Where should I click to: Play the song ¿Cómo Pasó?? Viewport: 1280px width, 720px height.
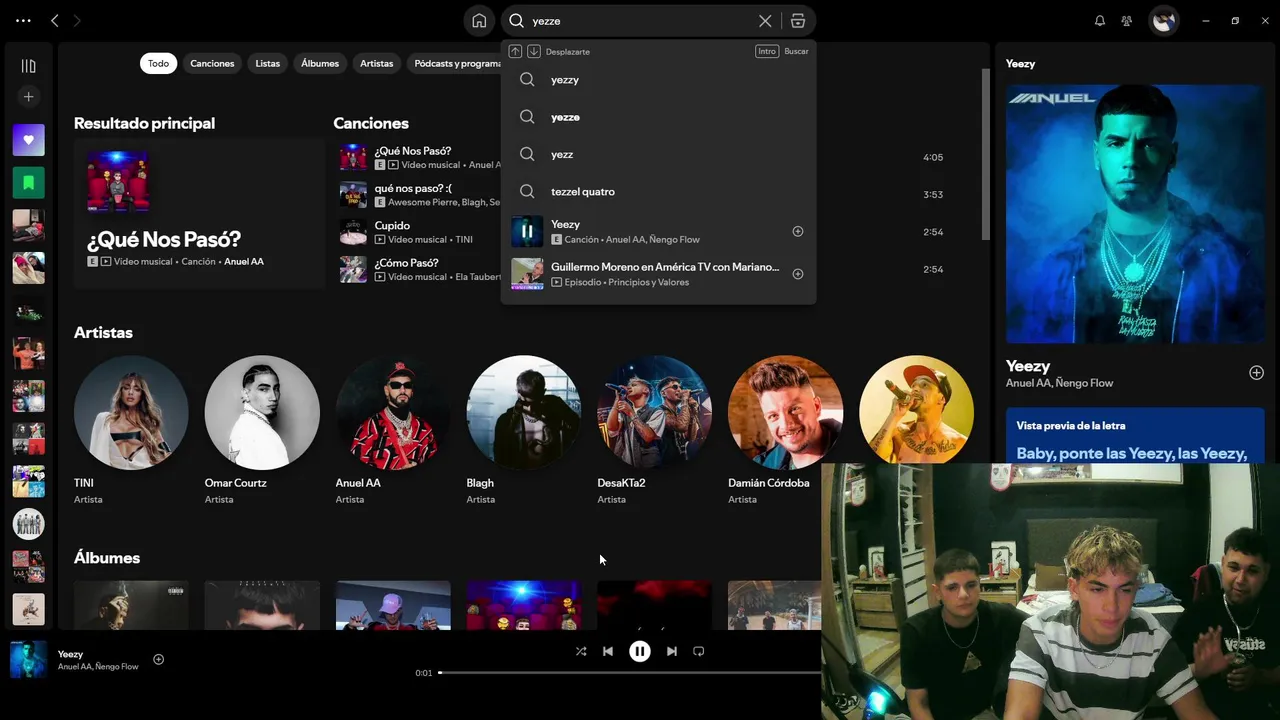(353, 269)
